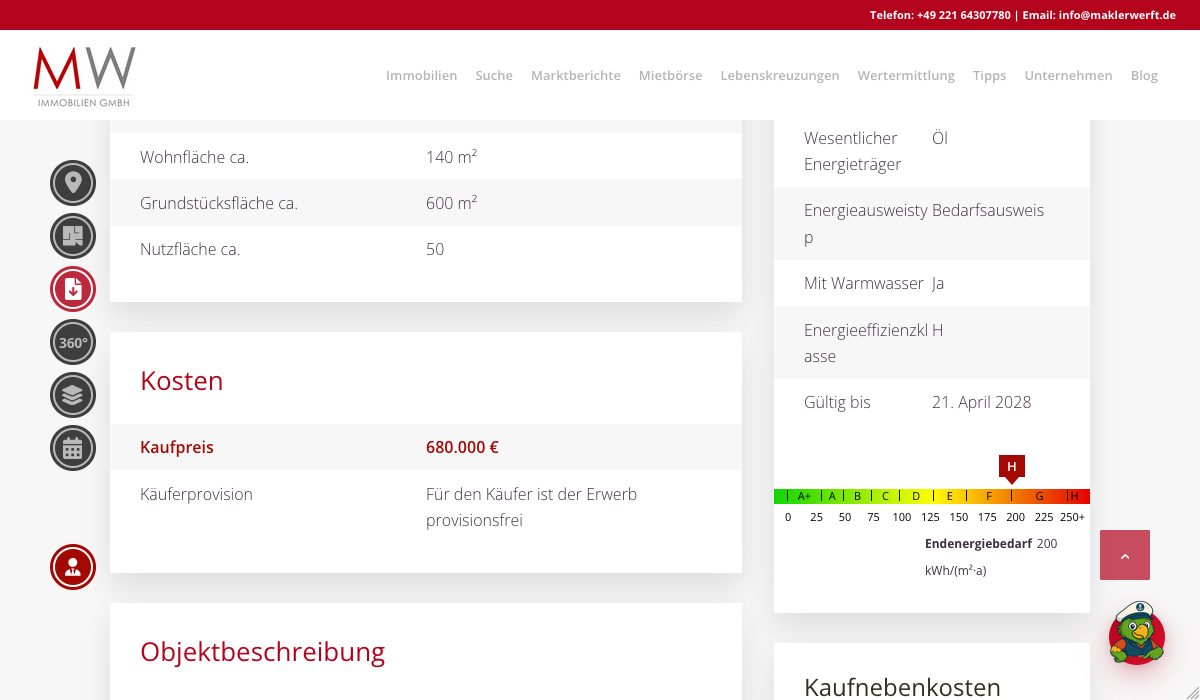Open the Suche menu item
Viewport: 1200px width, 700px height.
494,75
